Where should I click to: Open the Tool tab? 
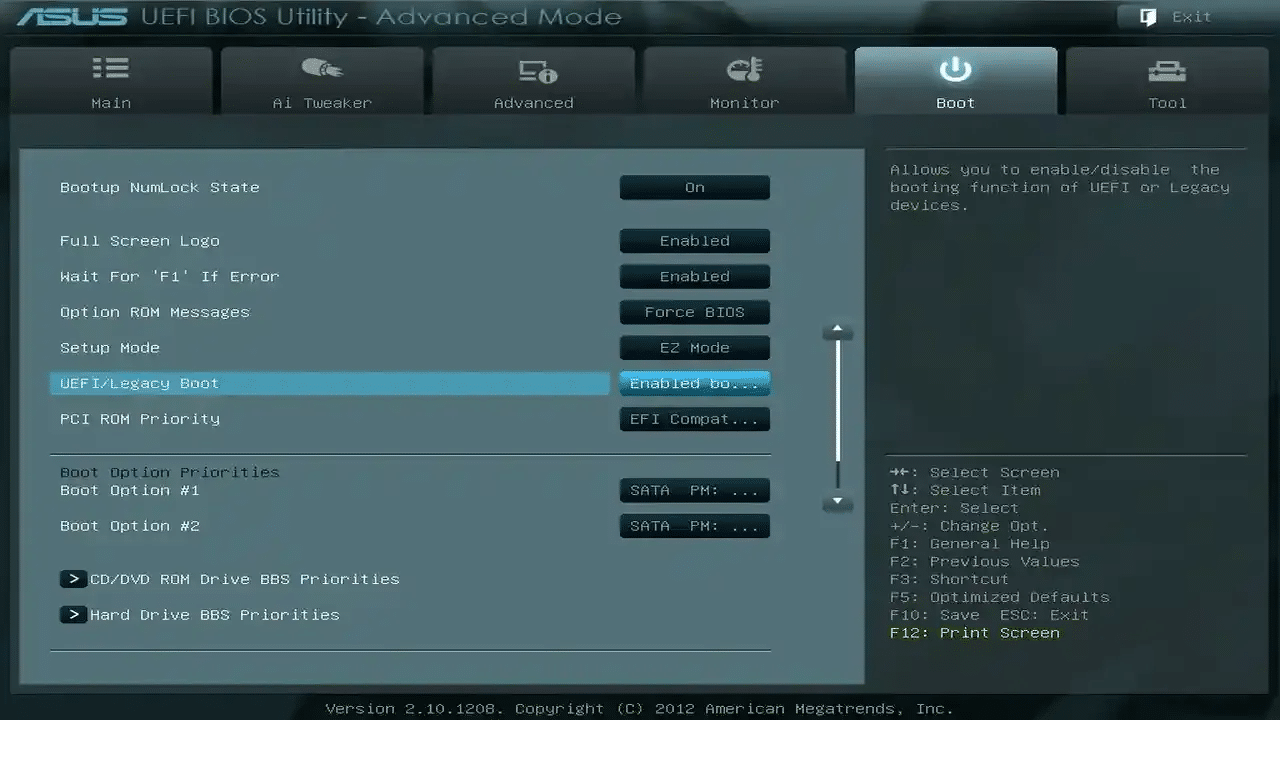(x=1167, y=81)
